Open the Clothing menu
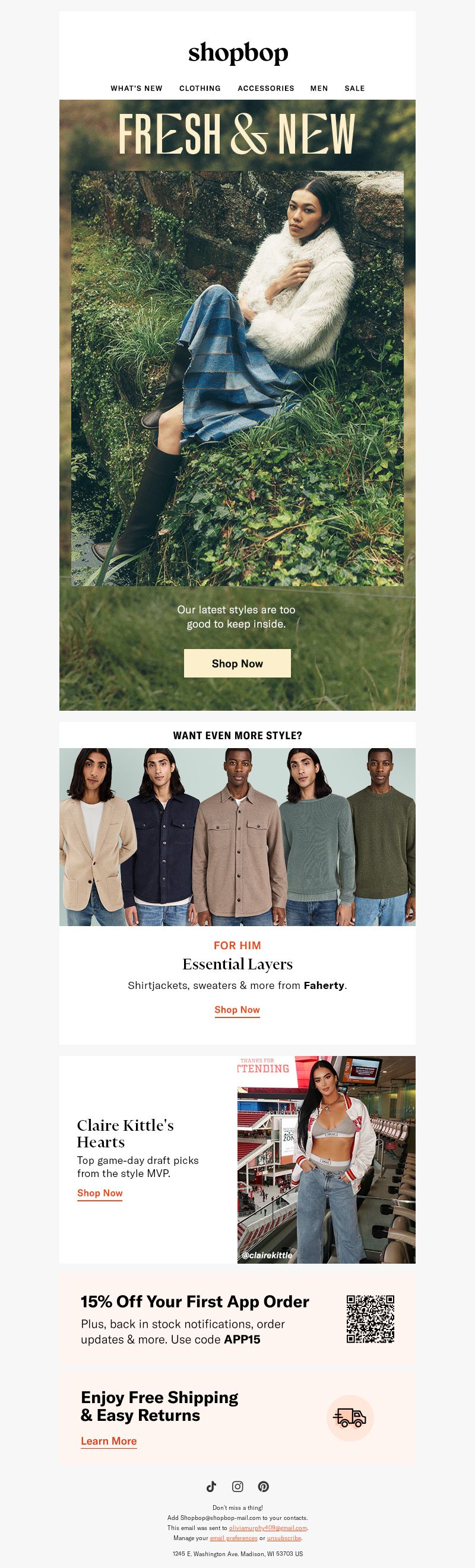This screenshot has width=475, height=1568. click(199, 88)
